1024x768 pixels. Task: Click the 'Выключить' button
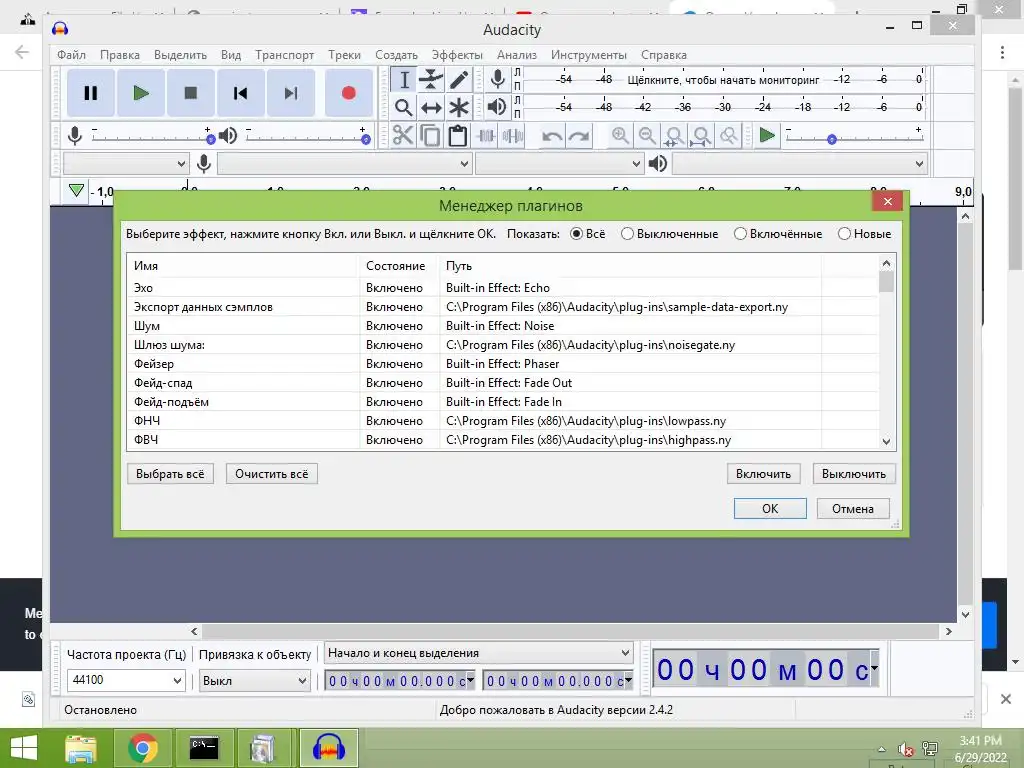(854, 473)
